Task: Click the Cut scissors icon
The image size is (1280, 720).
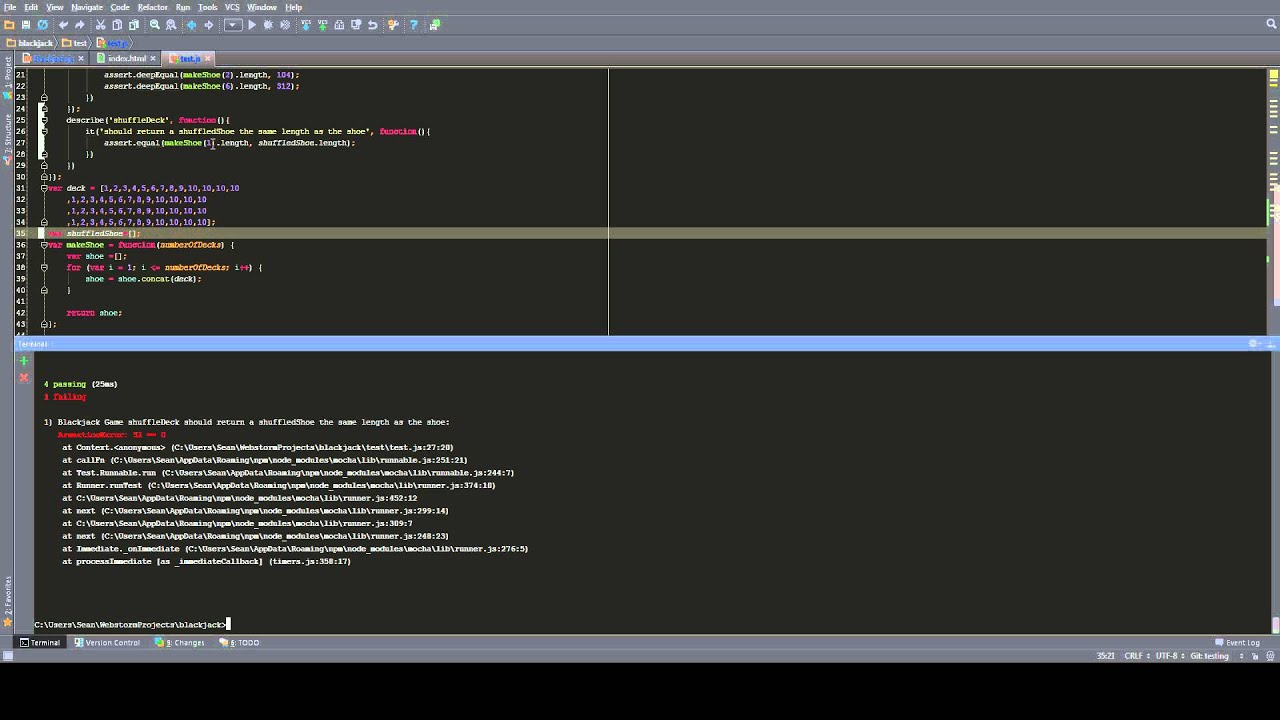Action: tap(100, 25)
